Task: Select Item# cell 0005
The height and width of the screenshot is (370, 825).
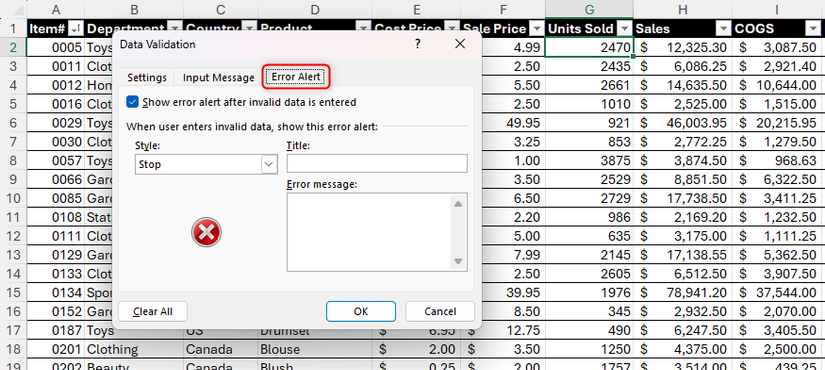Action: coord(55,47)
